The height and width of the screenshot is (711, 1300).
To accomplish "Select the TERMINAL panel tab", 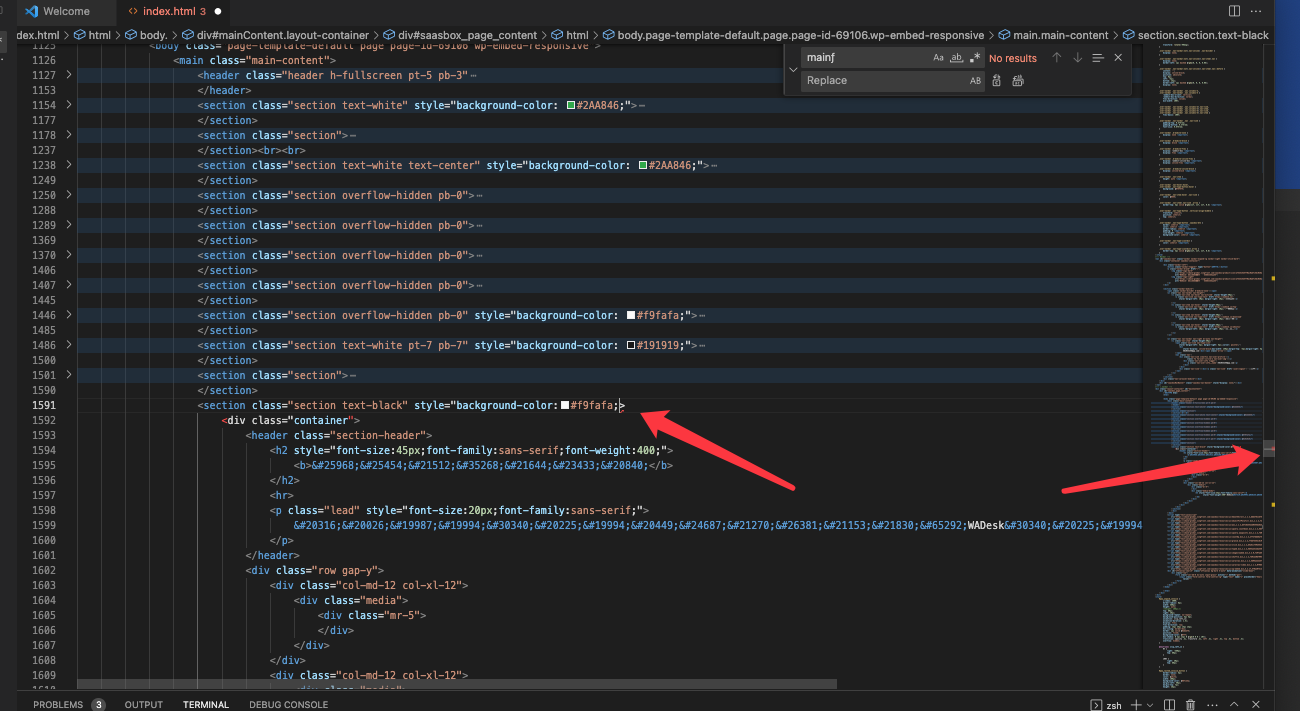I will pos(206,704).
